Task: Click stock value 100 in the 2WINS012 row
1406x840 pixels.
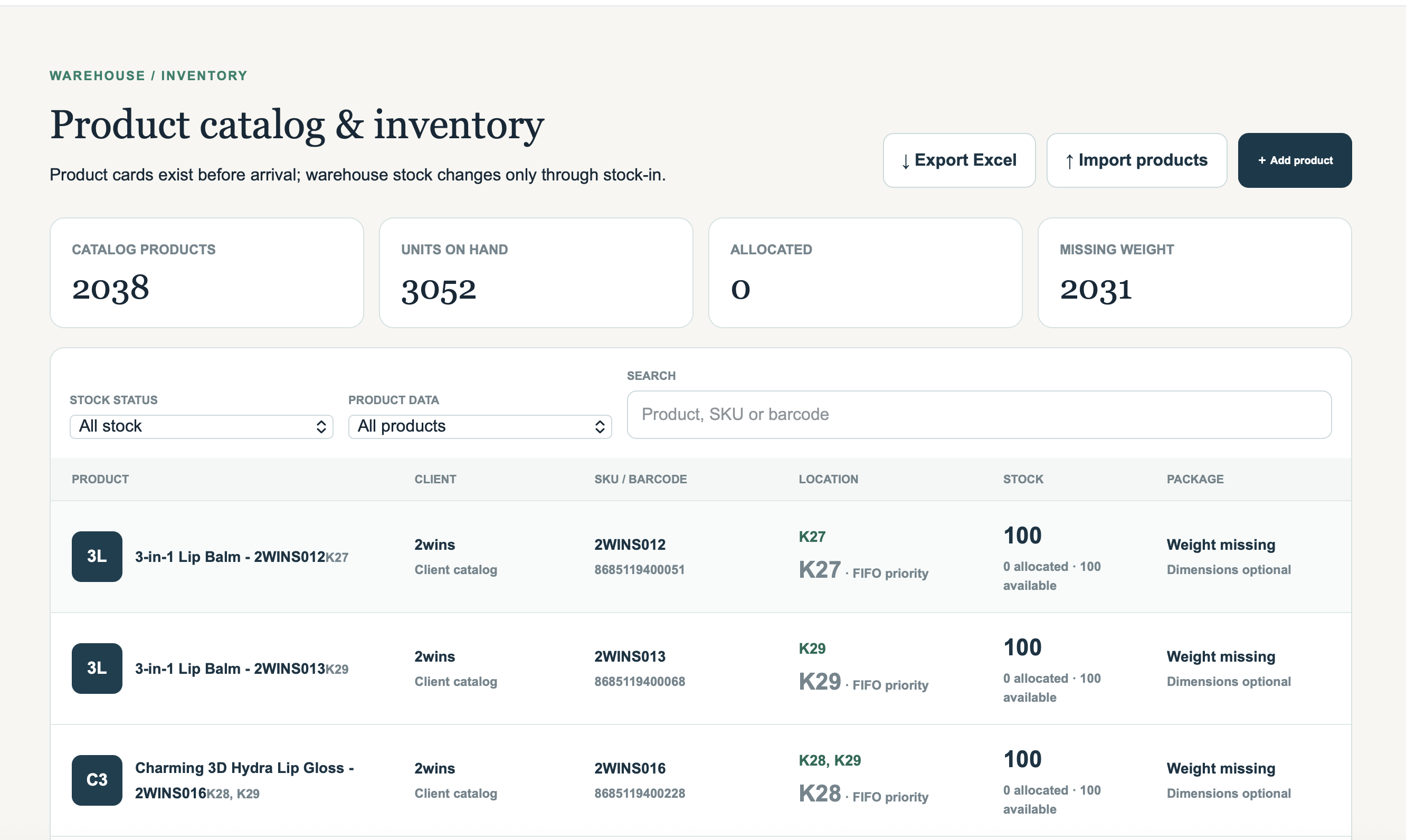Action: 1022,536
